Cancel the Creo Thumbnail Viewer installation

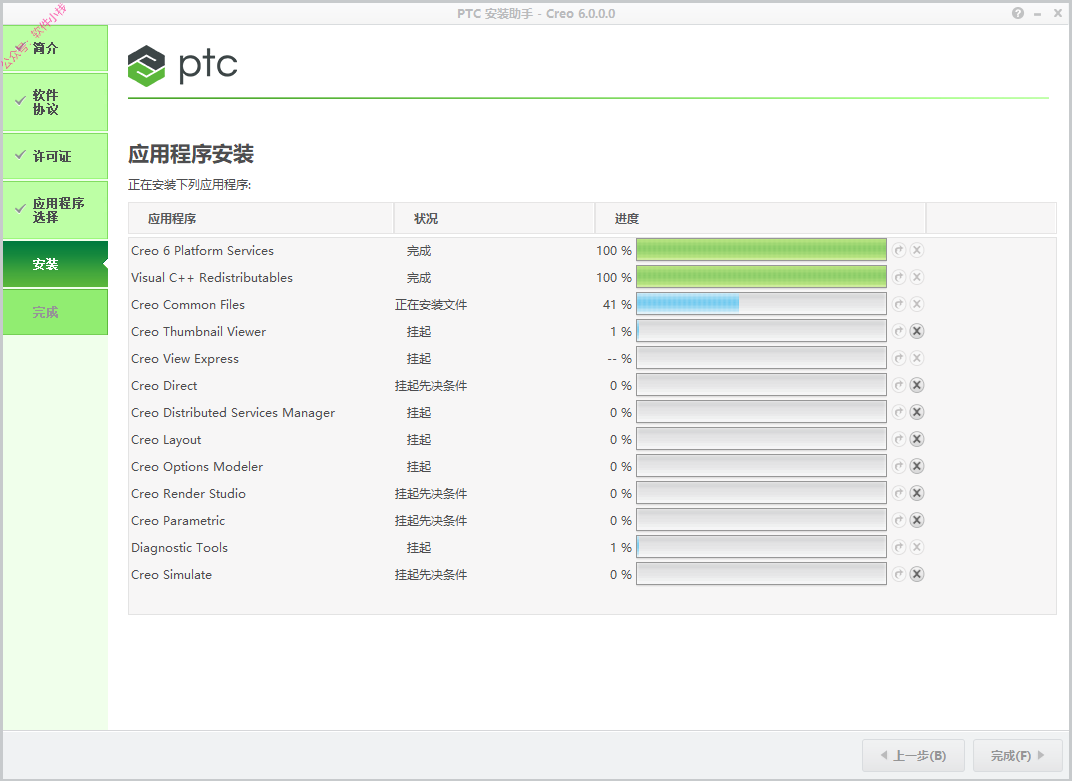[917, 331]
